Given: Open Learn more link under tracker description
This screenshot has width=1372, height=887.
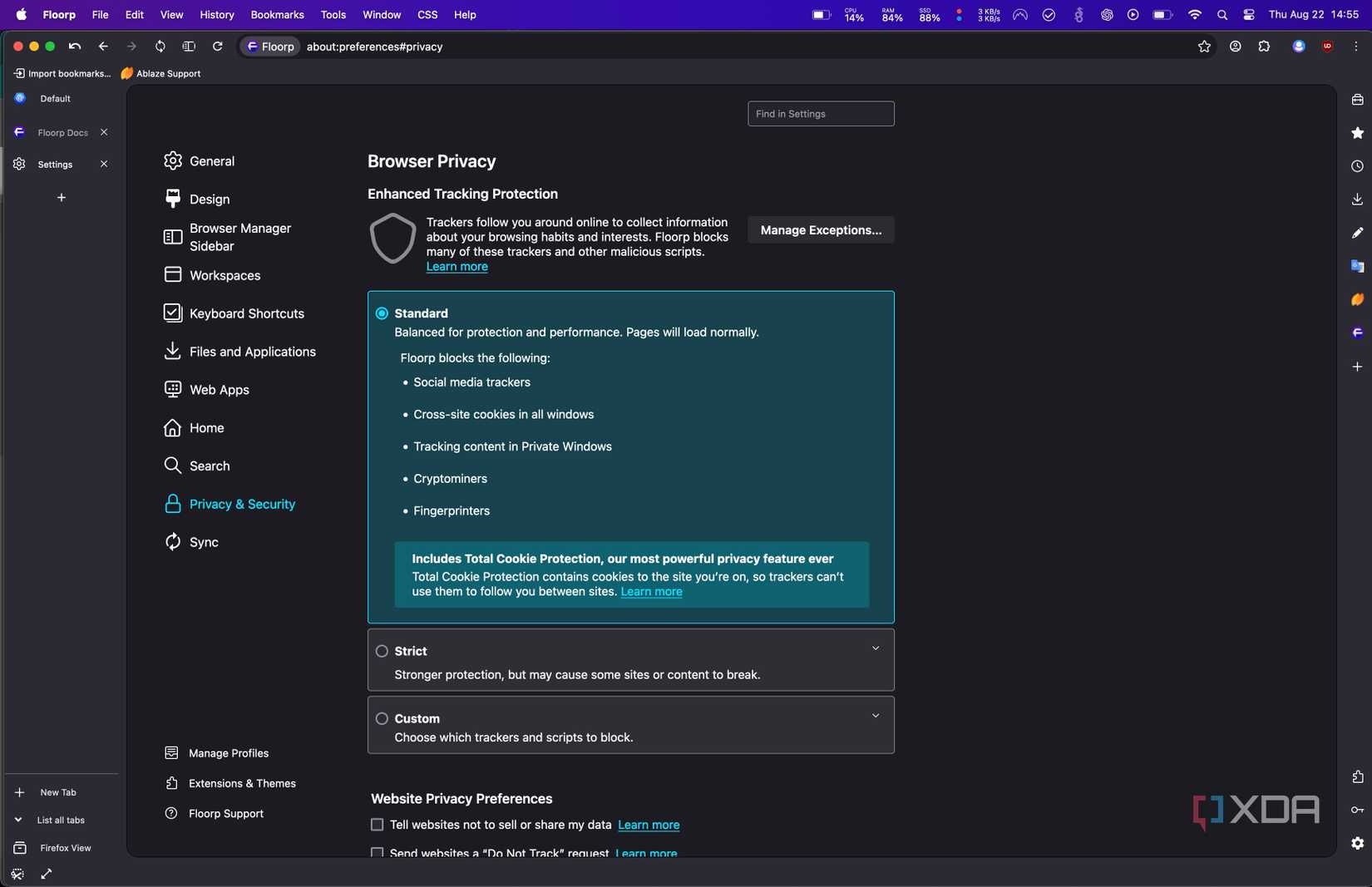Looking at the screenshot, I should (457, 267).
